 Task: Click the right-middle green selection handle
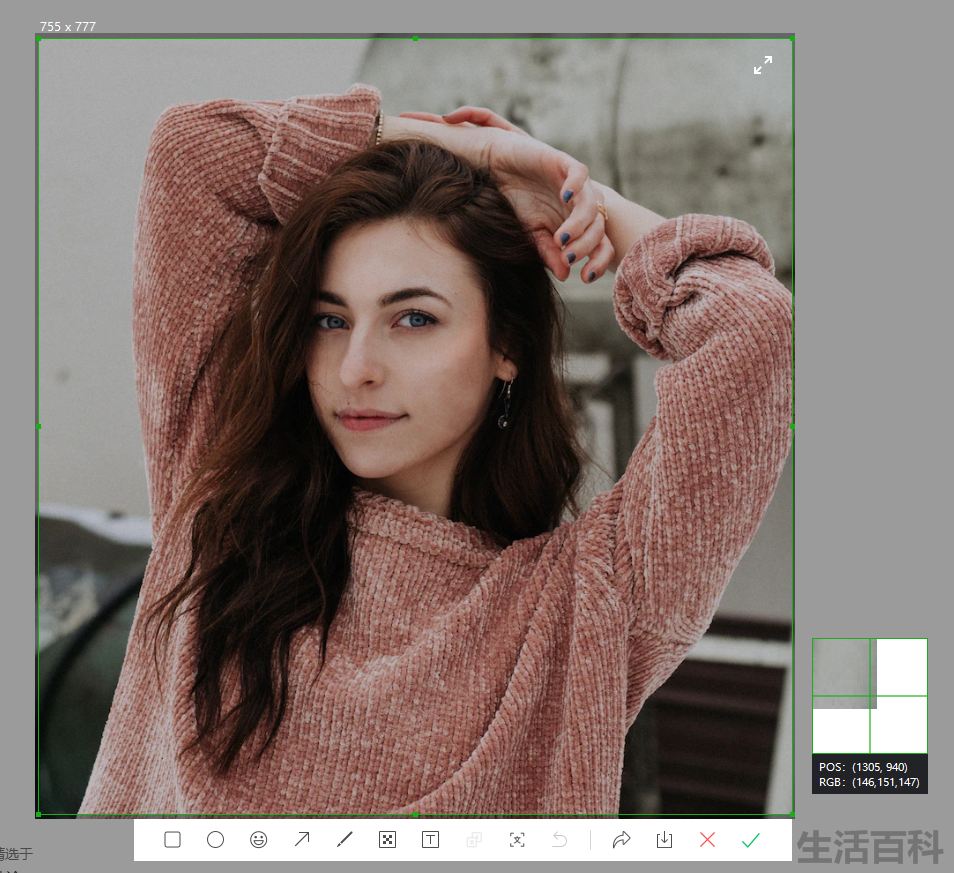click(x=792, y=426)
